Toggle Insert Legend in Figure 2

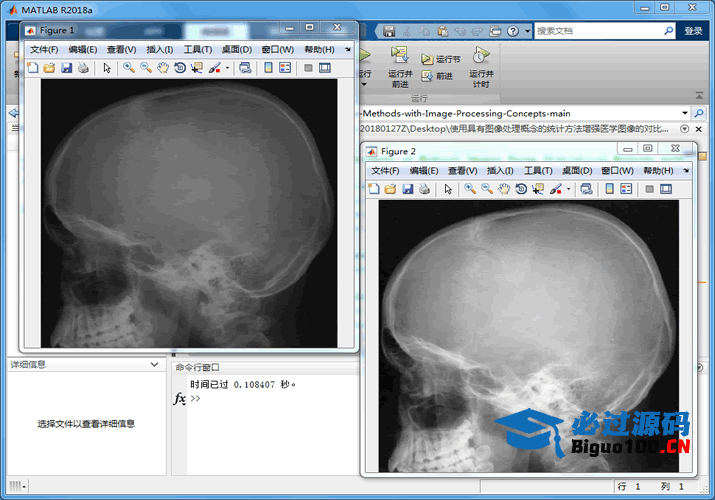pos(626,189)
